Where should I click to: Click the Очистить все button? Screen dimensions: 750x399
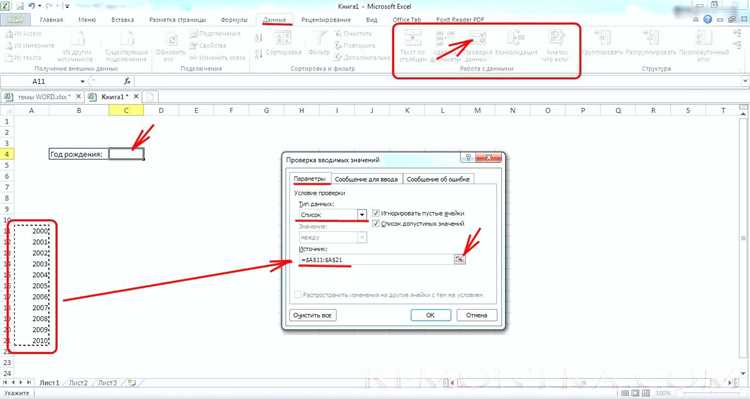click(x=313, y=315)
